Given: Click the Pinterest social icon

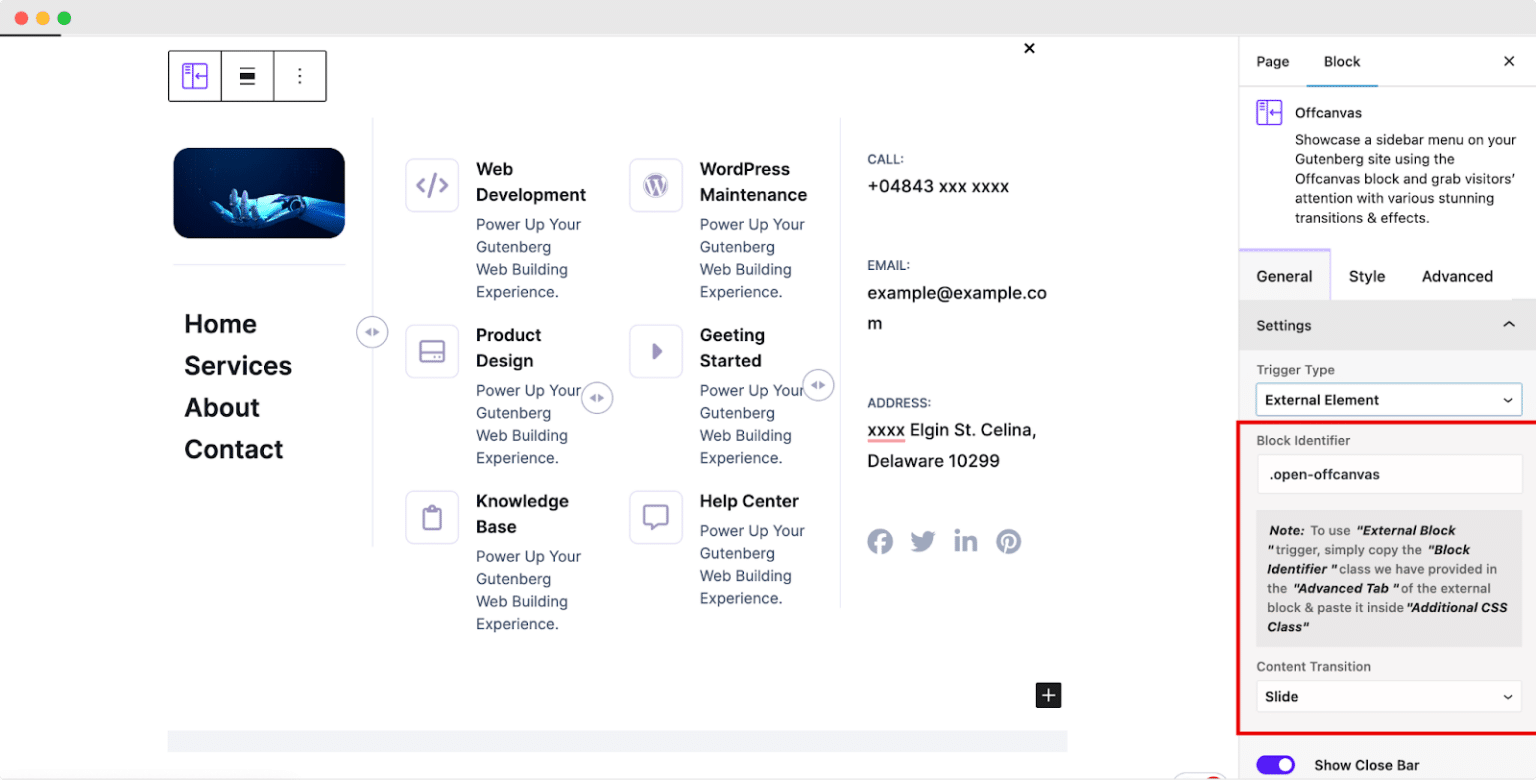Looking at the screenshot, I should (1008, 541).
